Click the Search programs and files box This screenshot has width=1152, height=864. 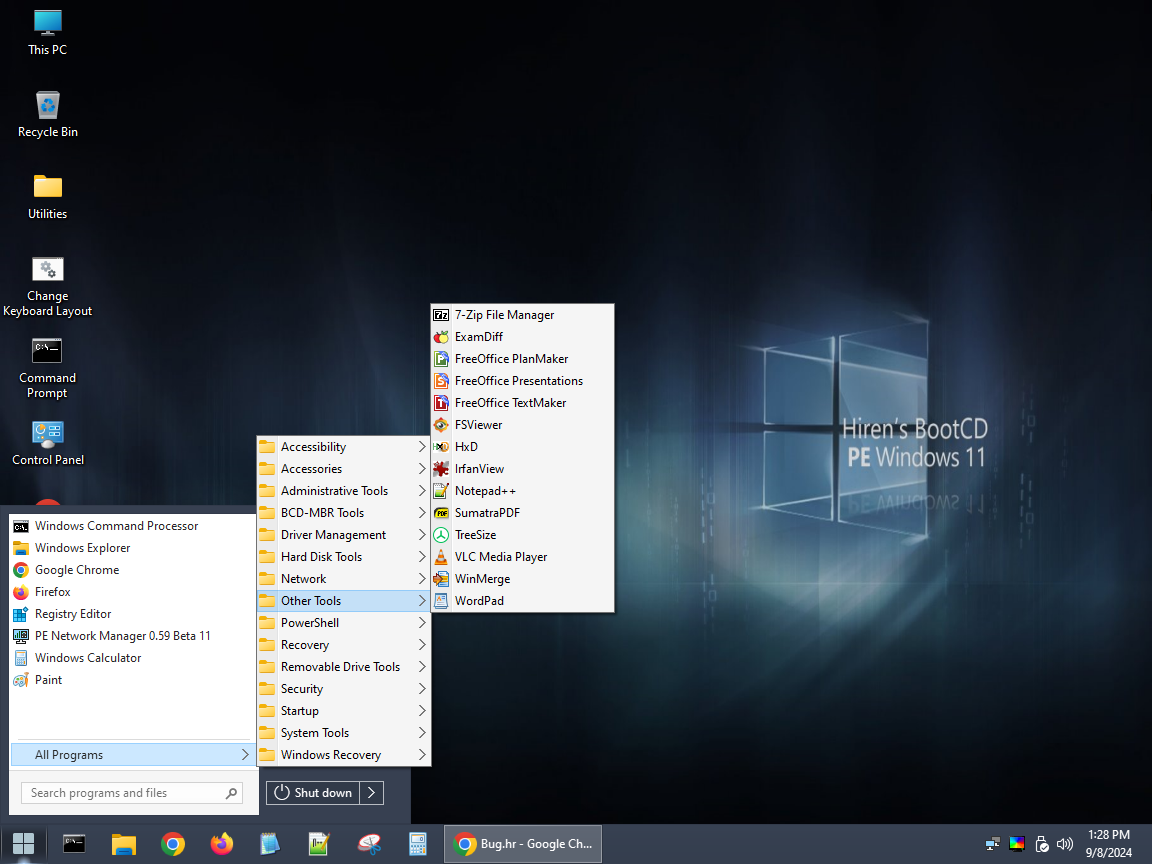(x=125, y=793)
